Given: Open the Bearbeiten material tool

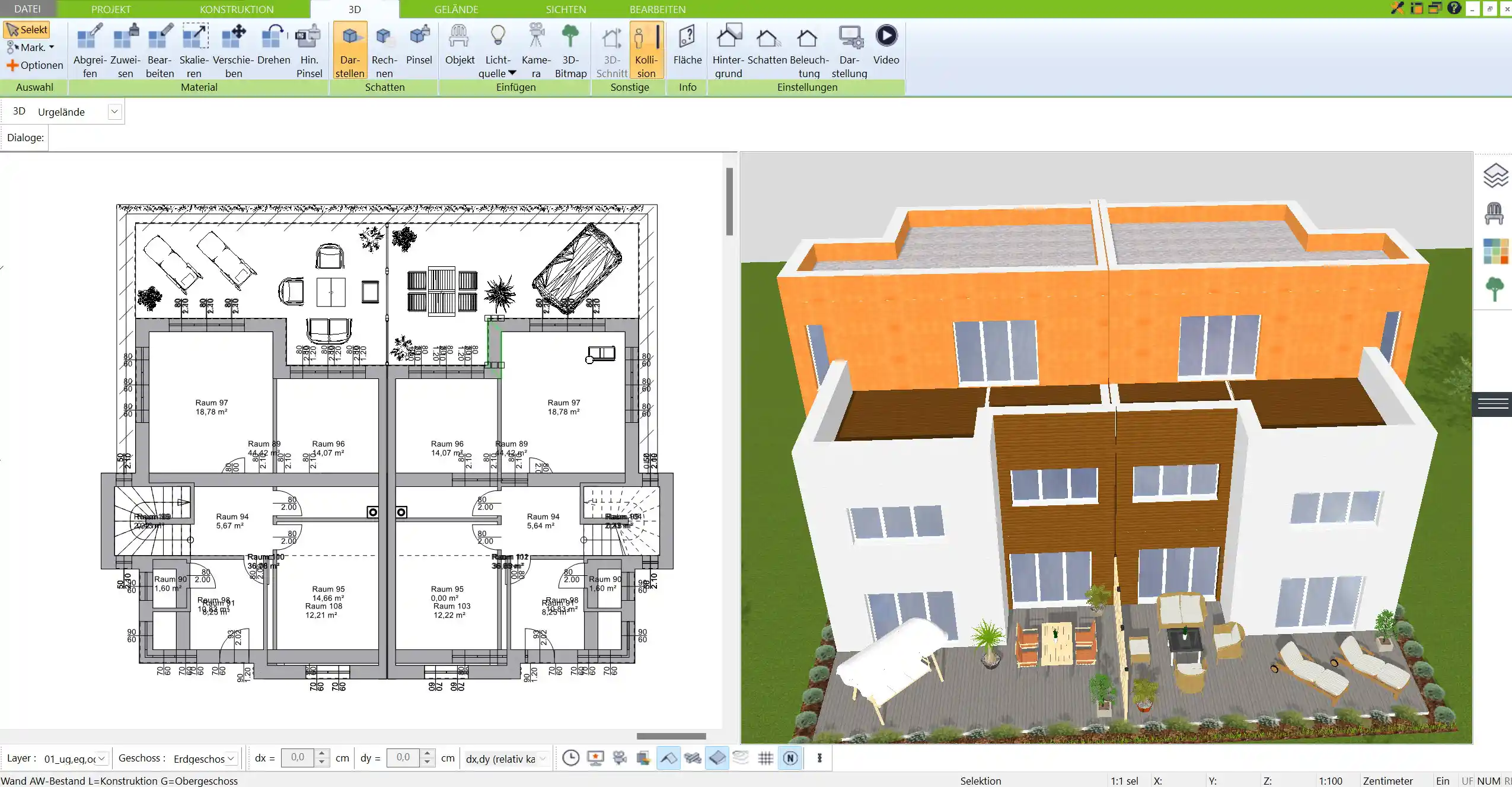Looking at the screenshot, I should click(160, 50).
